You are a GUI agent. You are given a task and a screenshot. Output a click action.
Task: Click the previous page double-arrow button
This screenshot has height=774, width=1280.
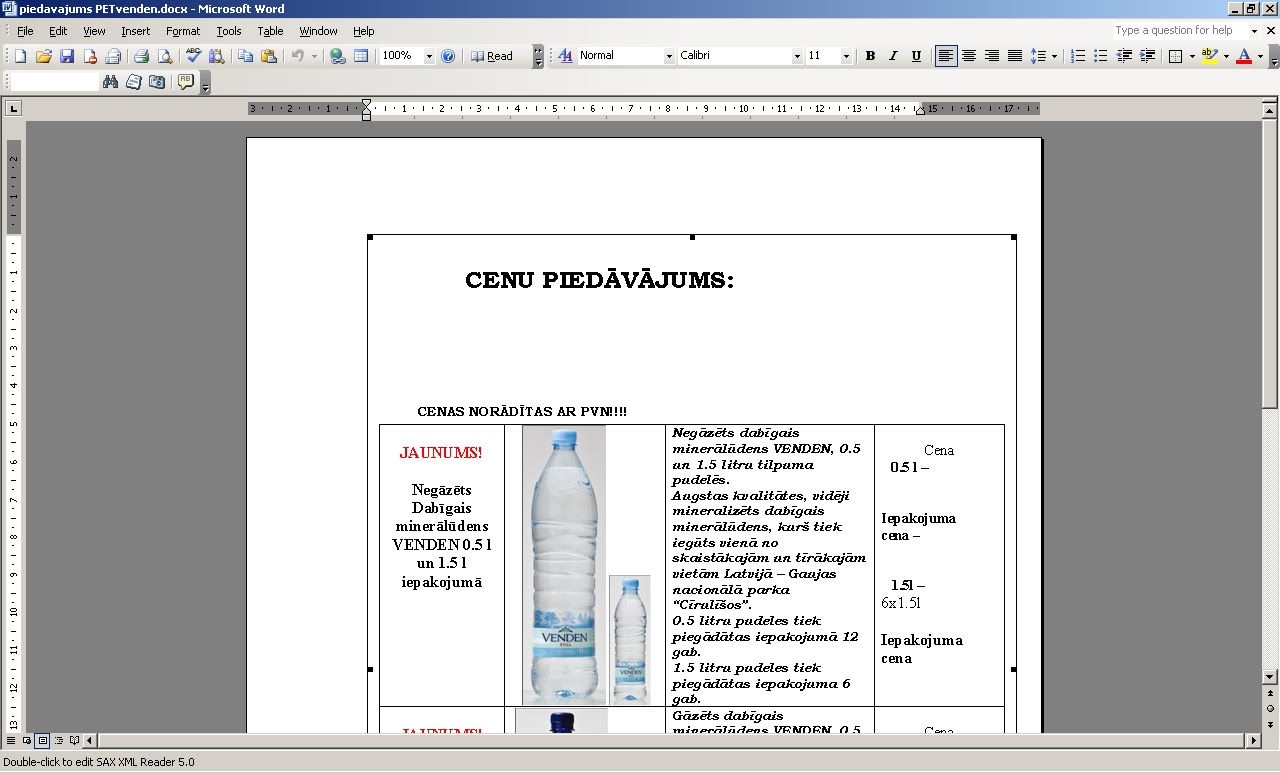[1270, 693]
